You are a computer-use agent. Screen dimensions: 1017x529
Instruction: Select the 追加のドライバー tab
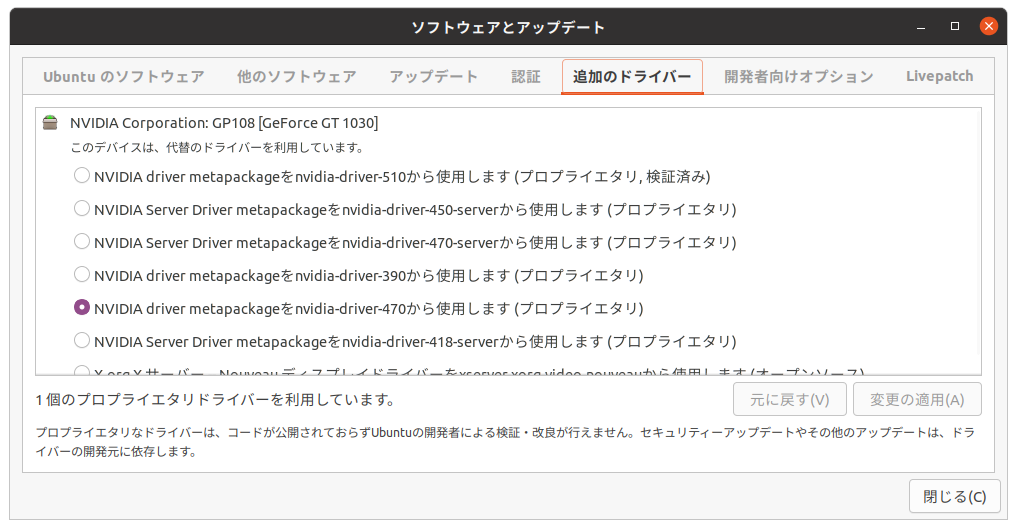632,76
